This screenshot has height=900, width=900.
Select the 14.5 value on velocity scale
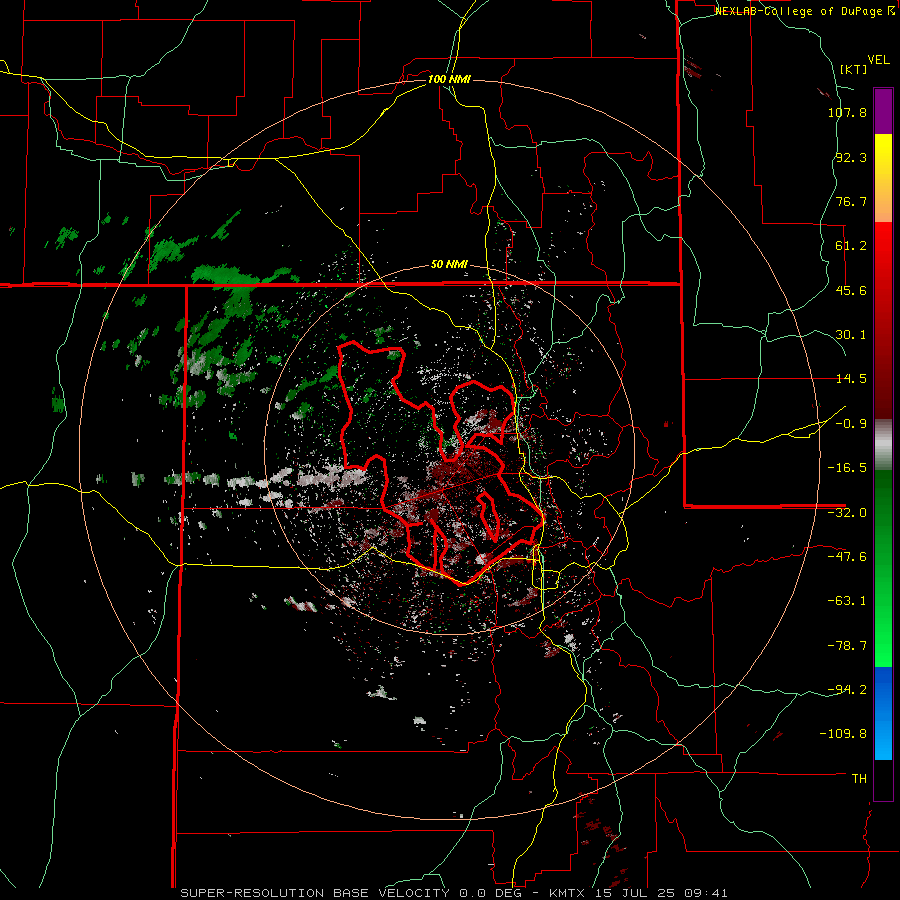(x=851, y=379)
